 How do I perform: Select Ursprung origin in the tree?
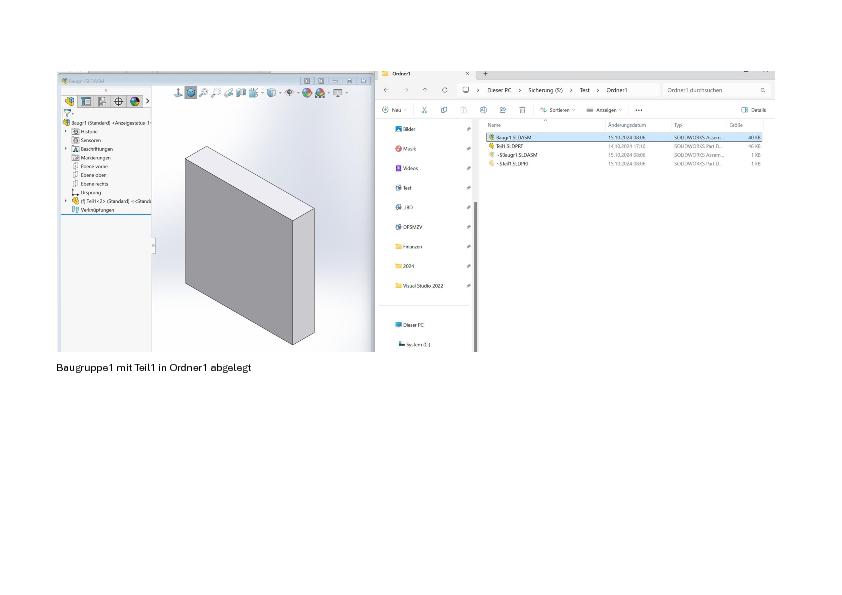click(x=86, y=192)
